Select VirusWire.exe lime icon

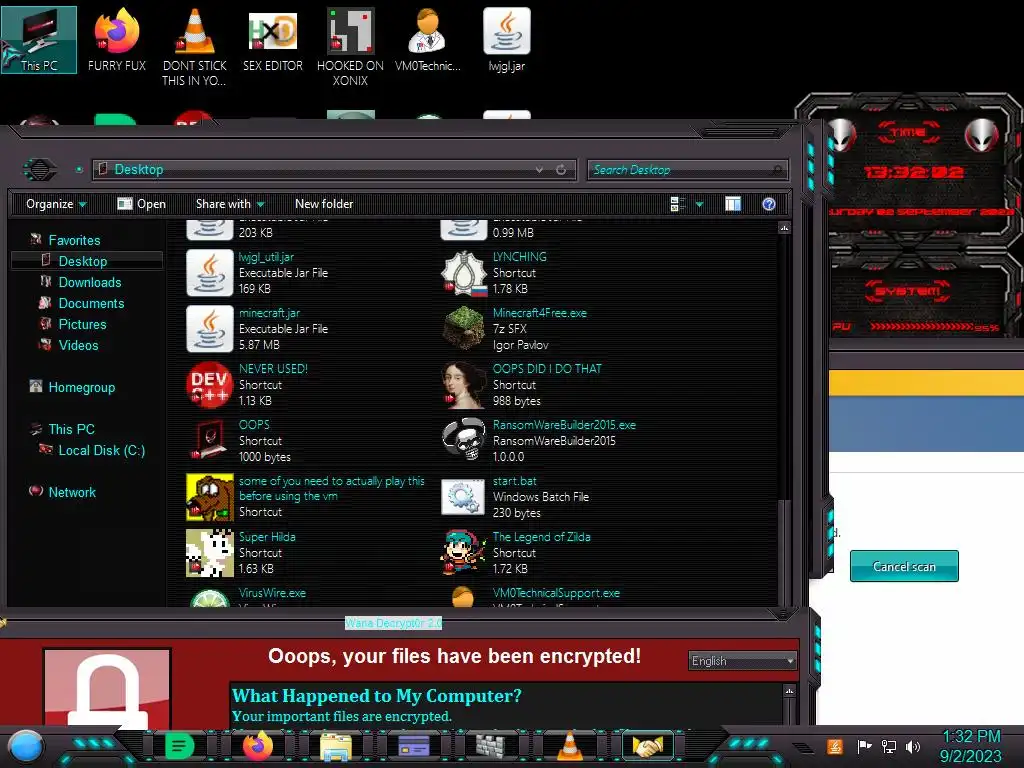tap(210, 597)
